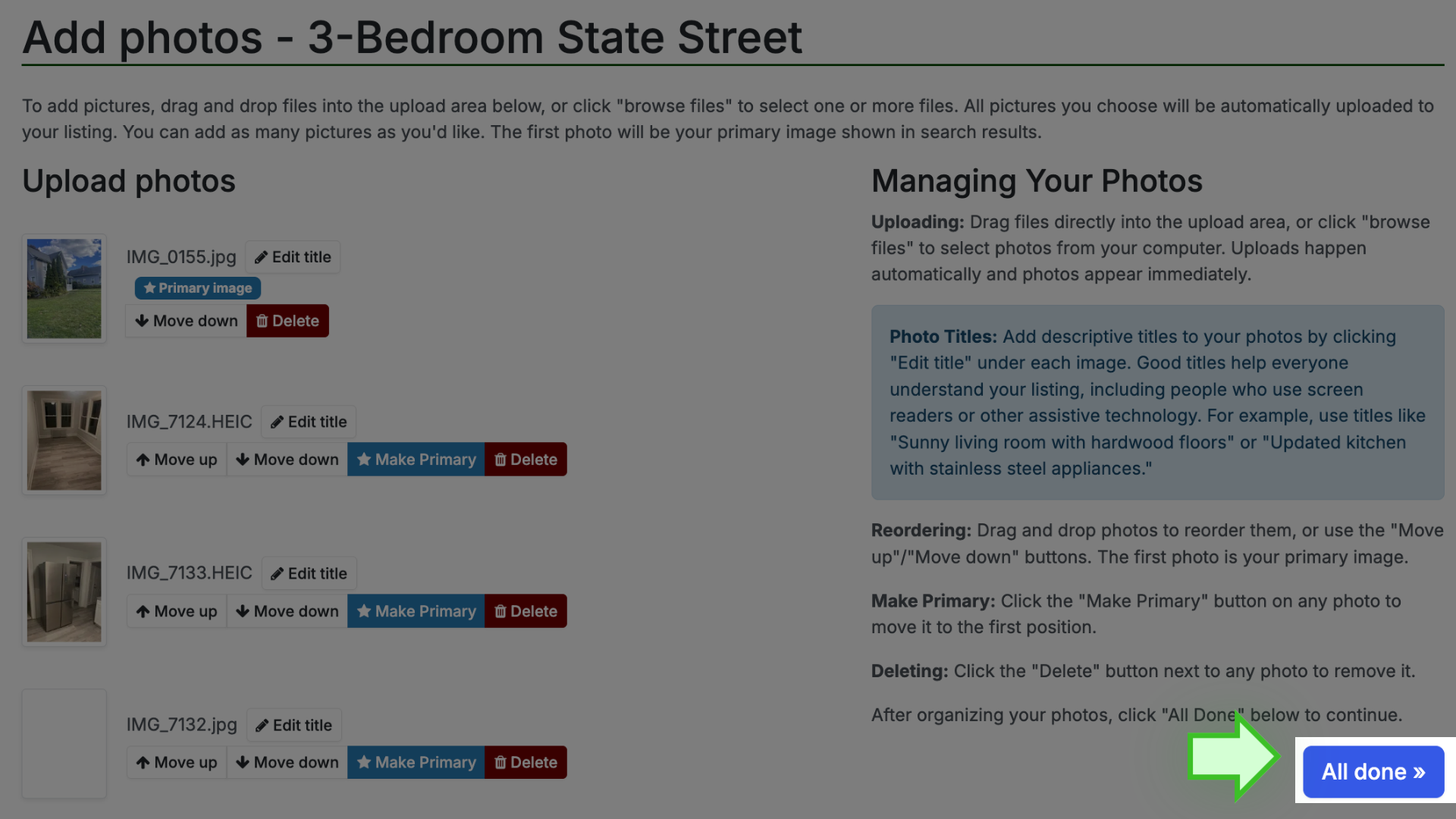Delete the IMG_0155.jpg photo

[287, 321]
